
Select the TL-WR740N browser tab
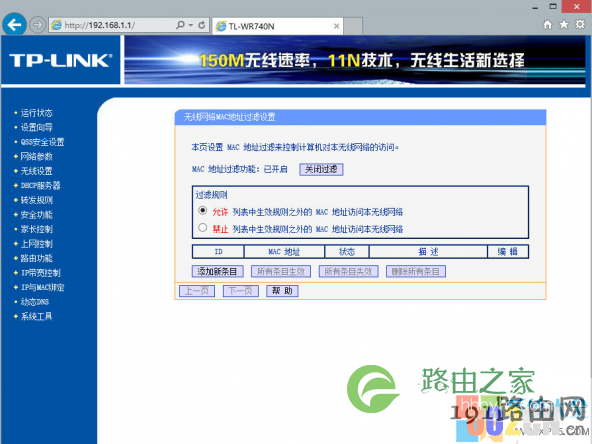click(278, 26)
